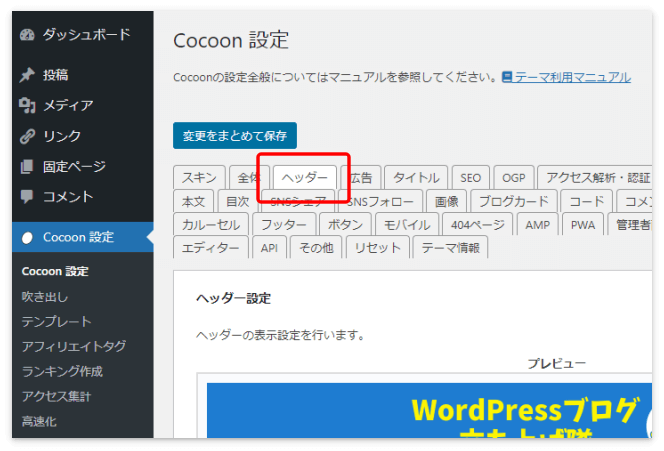664x451 pixels.
Task: Click the circle icon beside Cocoon 設定
Action: pyautogui.click(x=27, y=238)
